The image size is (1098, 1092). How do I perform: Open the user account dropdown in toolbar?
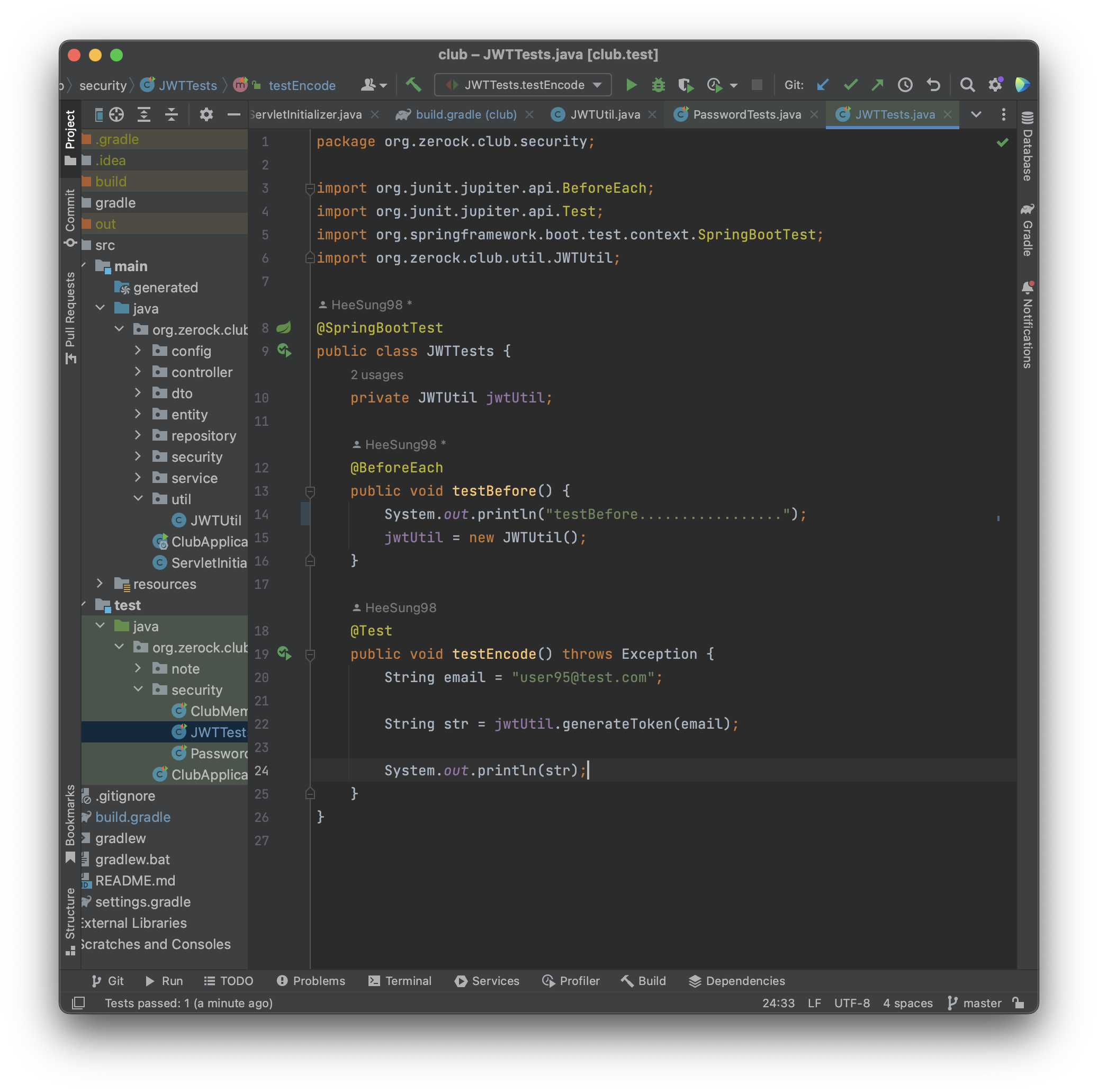tap(374, 85)
